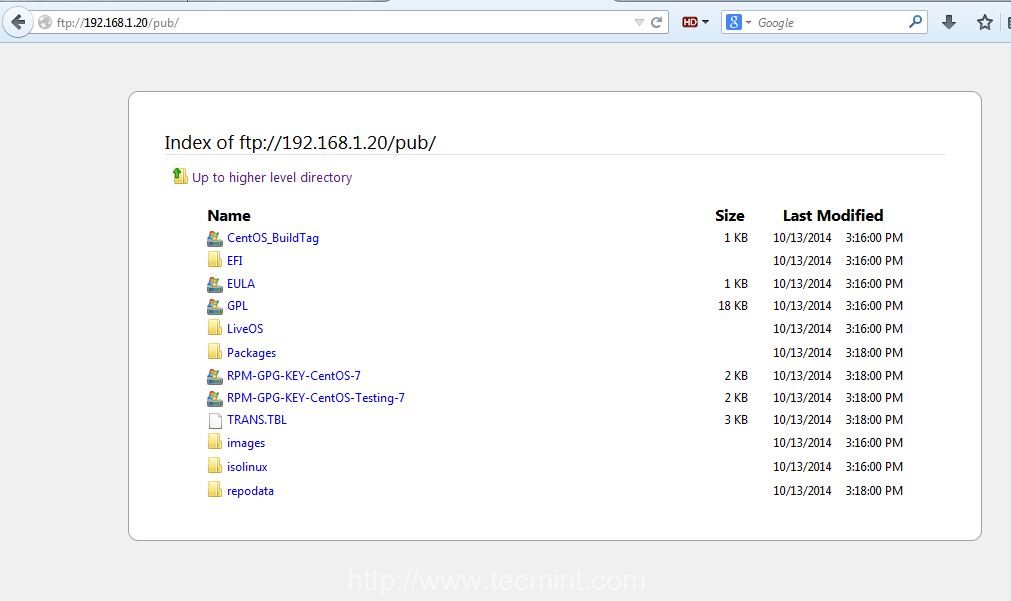Image resolution: width=1011 pixels, height=601 pixels.
Task: Click the TRANS.TBL file icon
Action: pos(216,420)
